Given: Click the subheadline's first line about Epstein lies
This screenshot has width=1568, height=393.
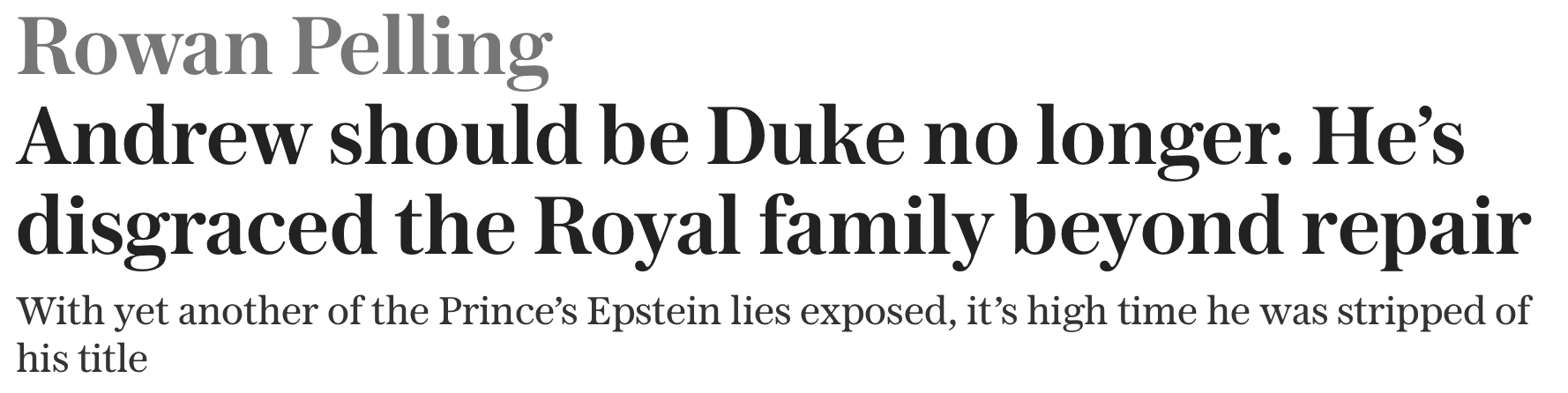Looking at the screenshot, I should [773, 315].
